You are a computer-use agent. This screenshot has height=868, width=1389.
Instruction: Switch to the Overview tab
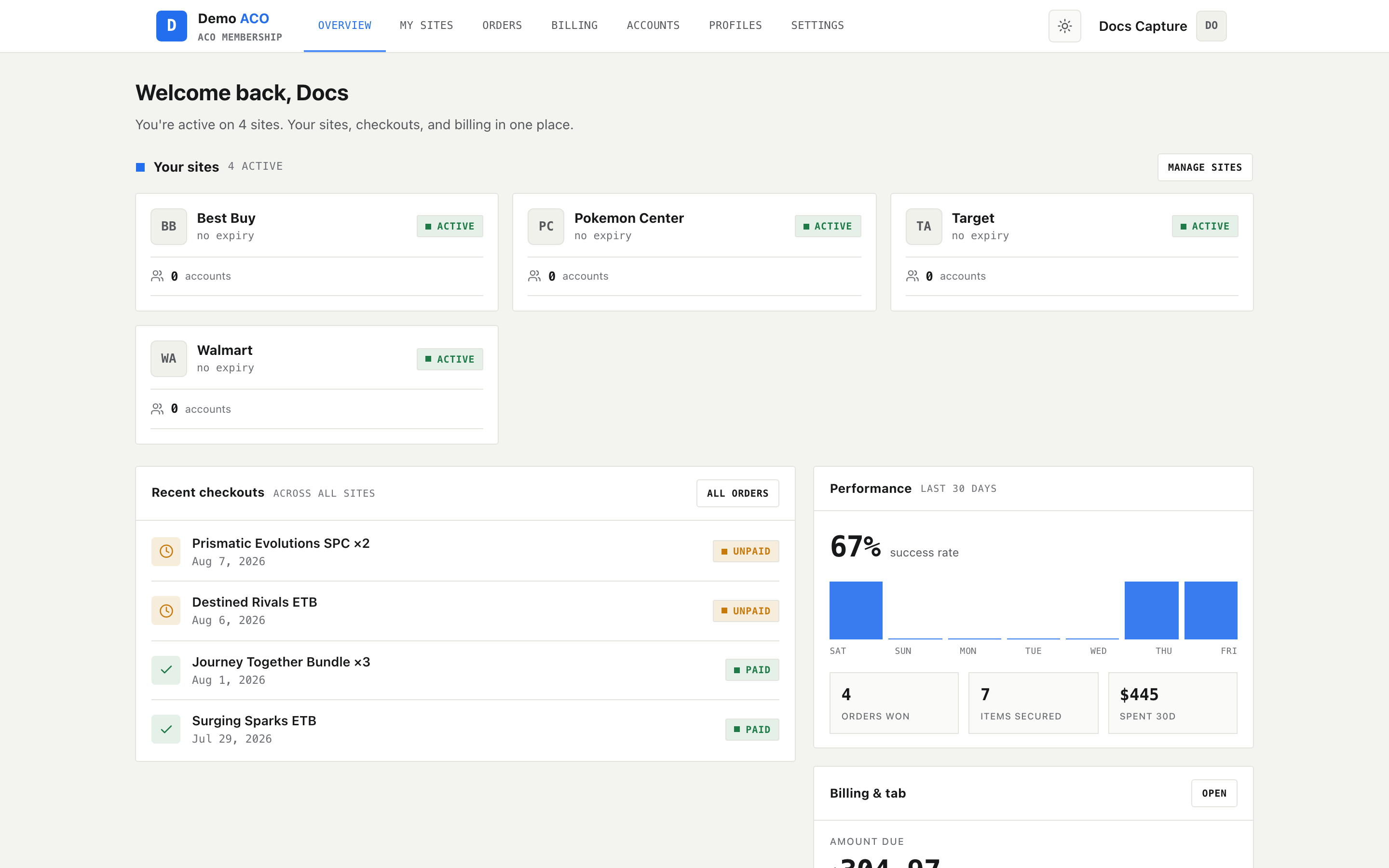[344, 26]
